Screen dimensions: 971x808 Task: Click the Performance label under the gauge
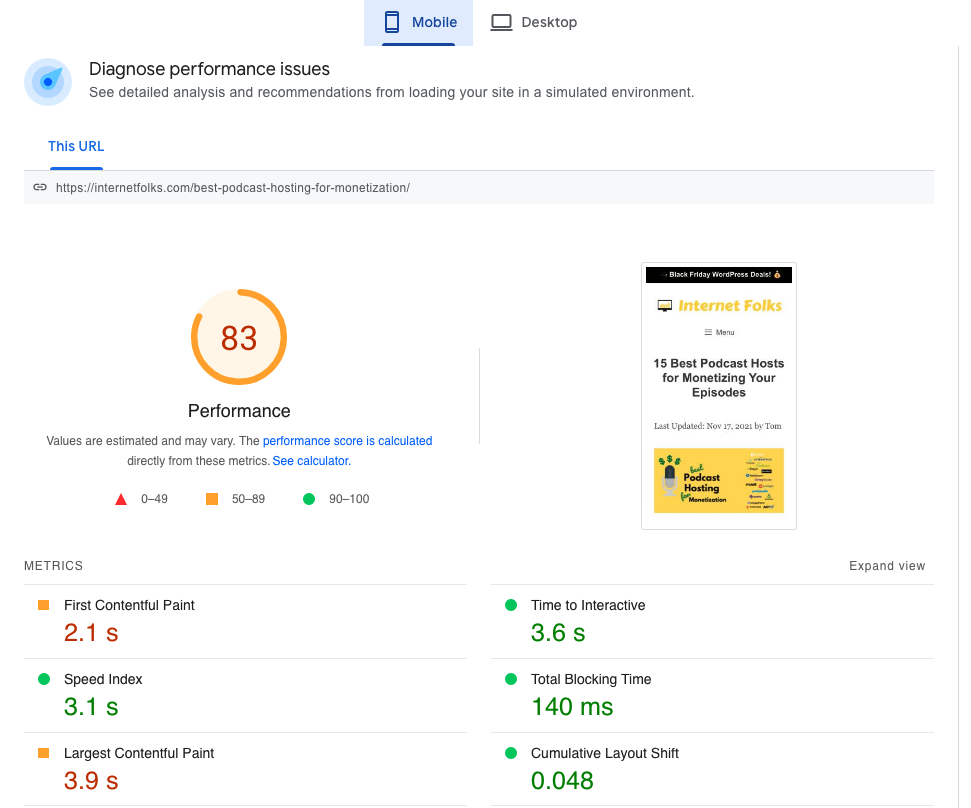(x=239, y=411)
